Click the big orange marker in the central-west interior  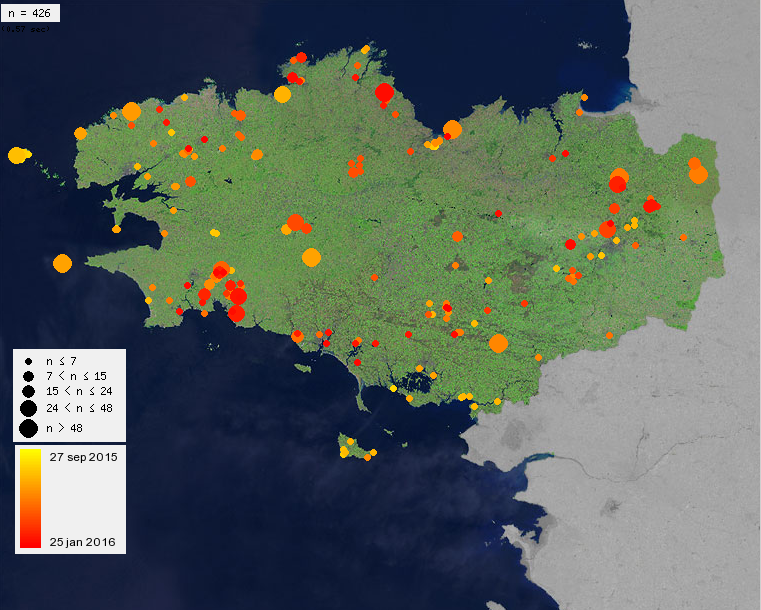coord(312,257)
